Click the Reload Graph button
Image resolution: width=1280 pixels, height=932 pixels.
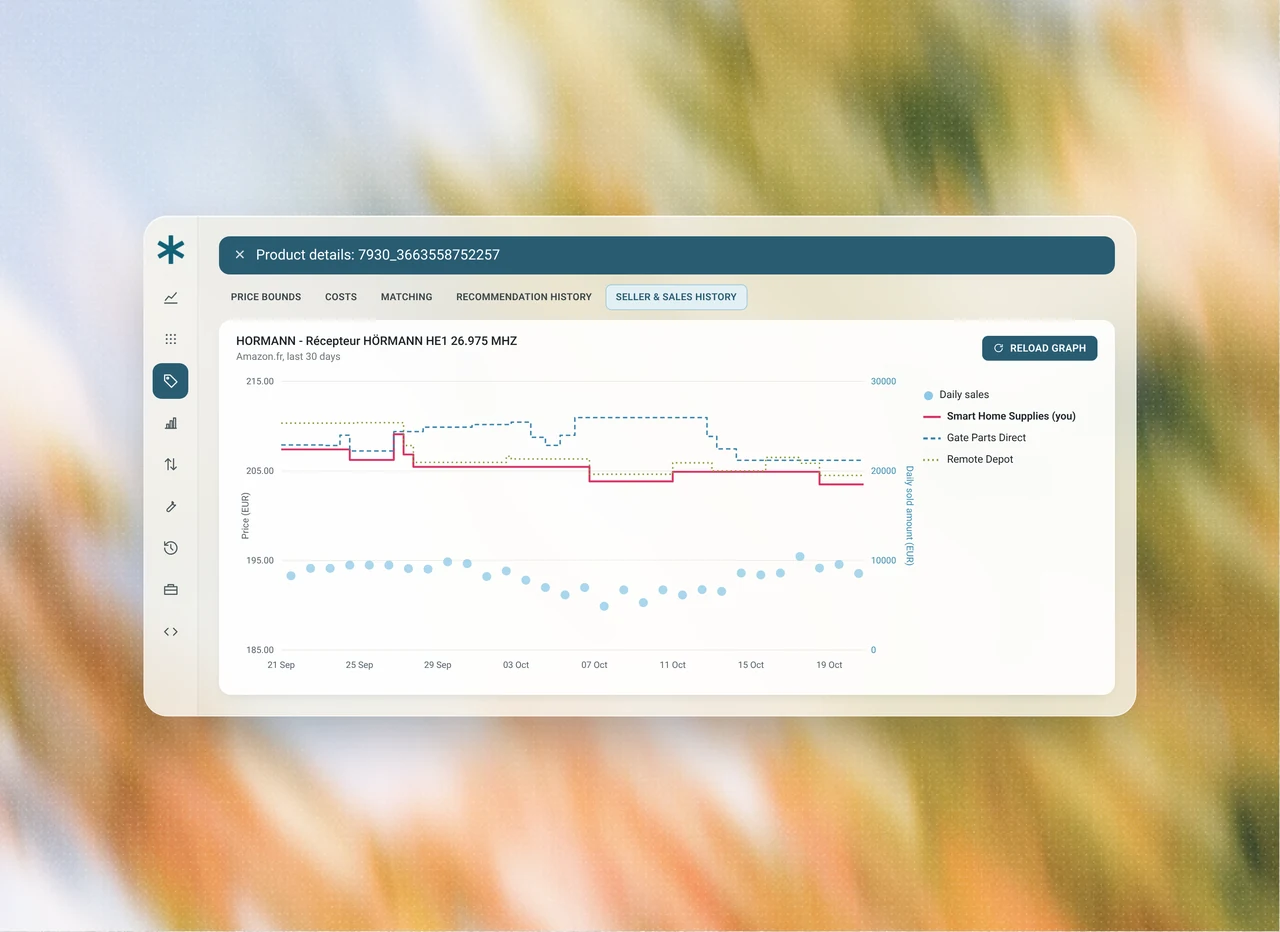pos(1040,348)
